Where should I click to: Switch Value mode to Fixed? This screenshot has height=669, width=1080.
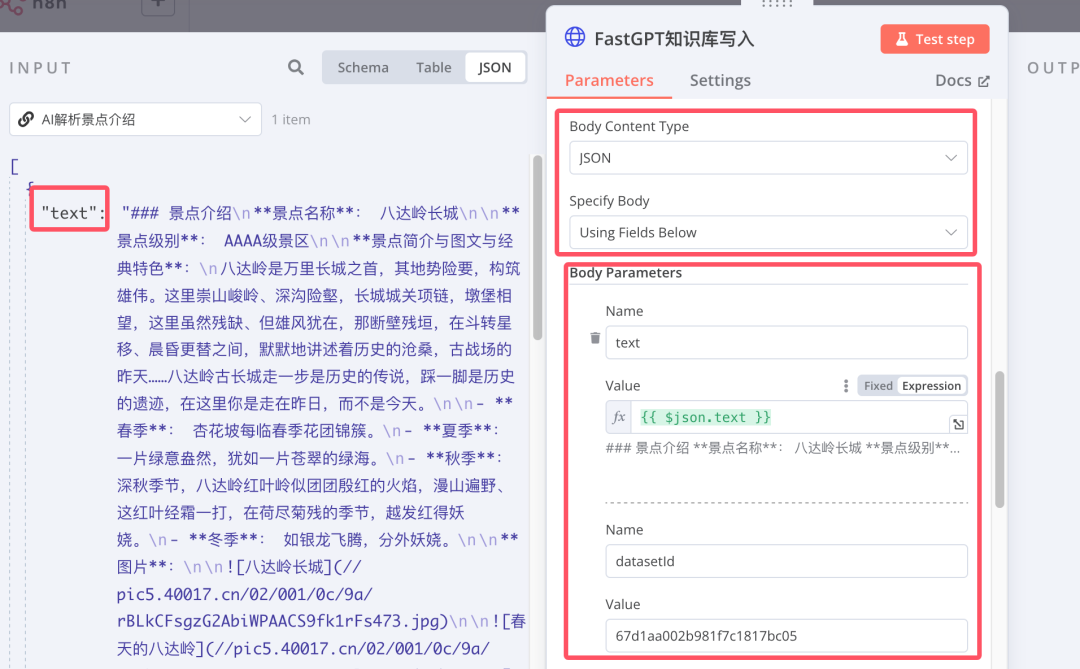point(878,386)
